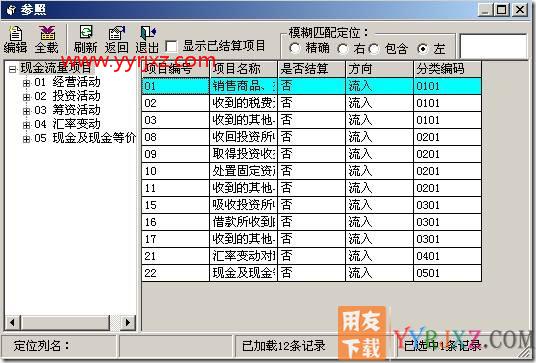The height and width of the screenshot is (363, 536).
Task: Click the 方向 column header
Action: (379, 69)
